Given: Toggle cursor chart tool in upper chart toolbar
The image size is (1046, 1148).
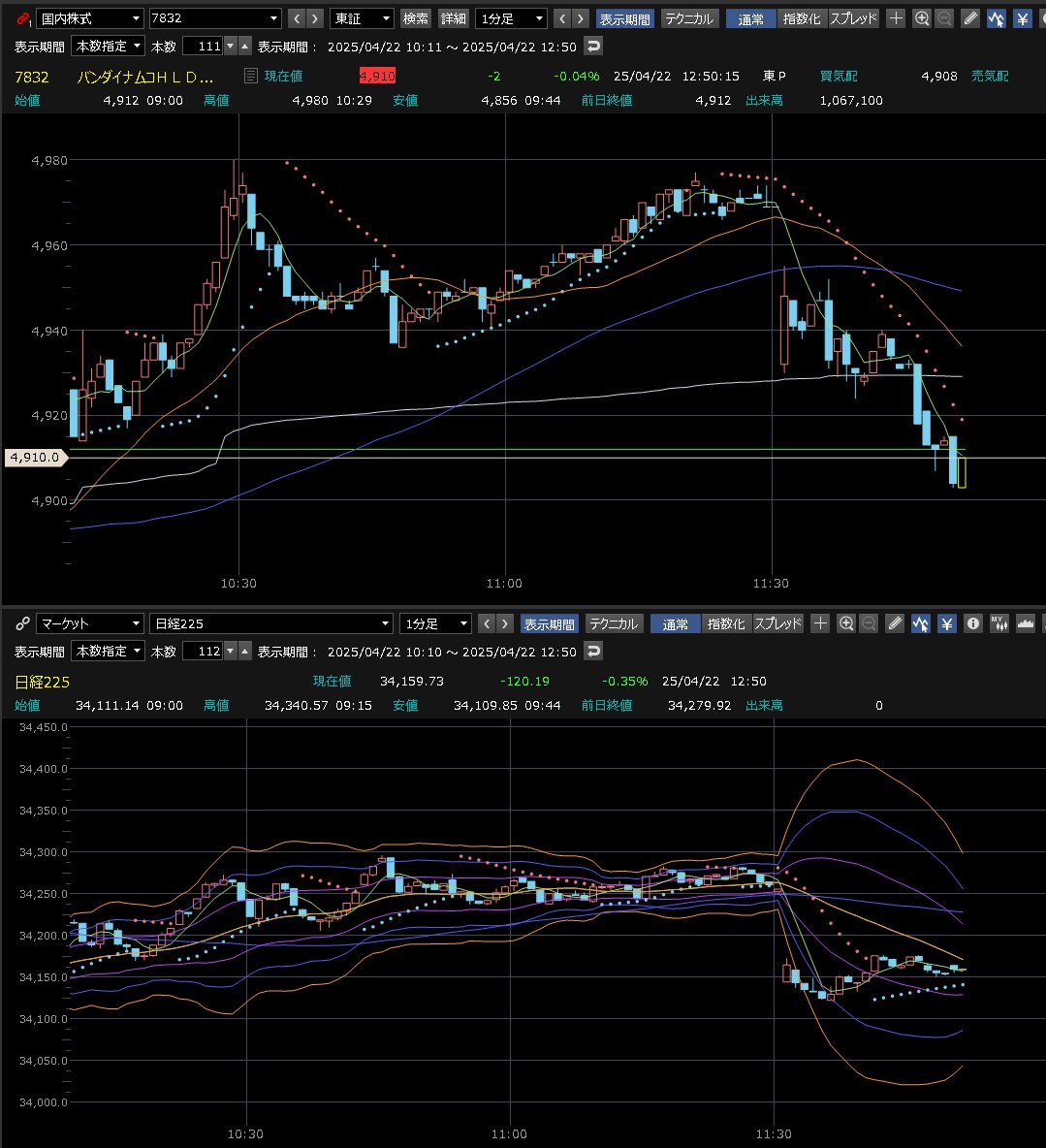Looking at the screenshot, I should [997, 18].
